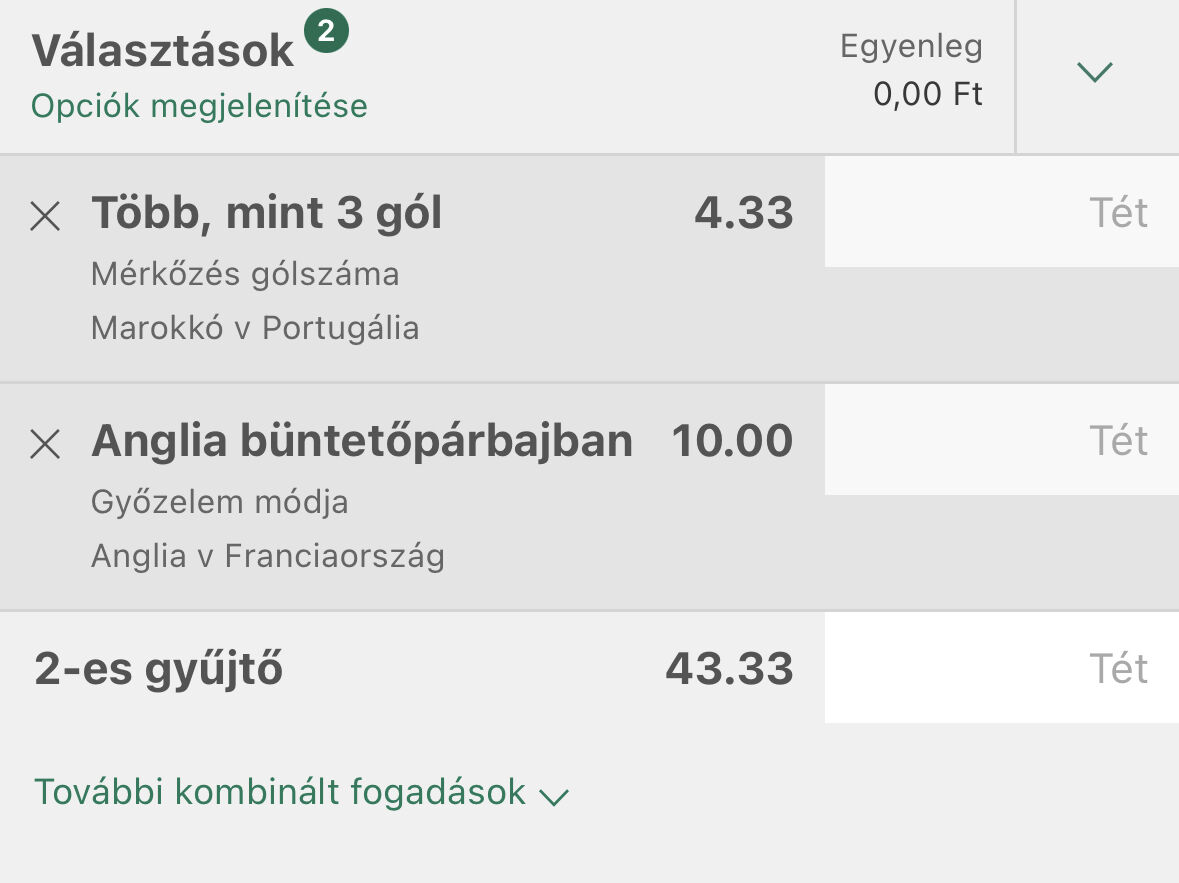Click the 2-es gyűjtő accumulator label
Screen dimensions: 1179x883
tap(158, 669)
